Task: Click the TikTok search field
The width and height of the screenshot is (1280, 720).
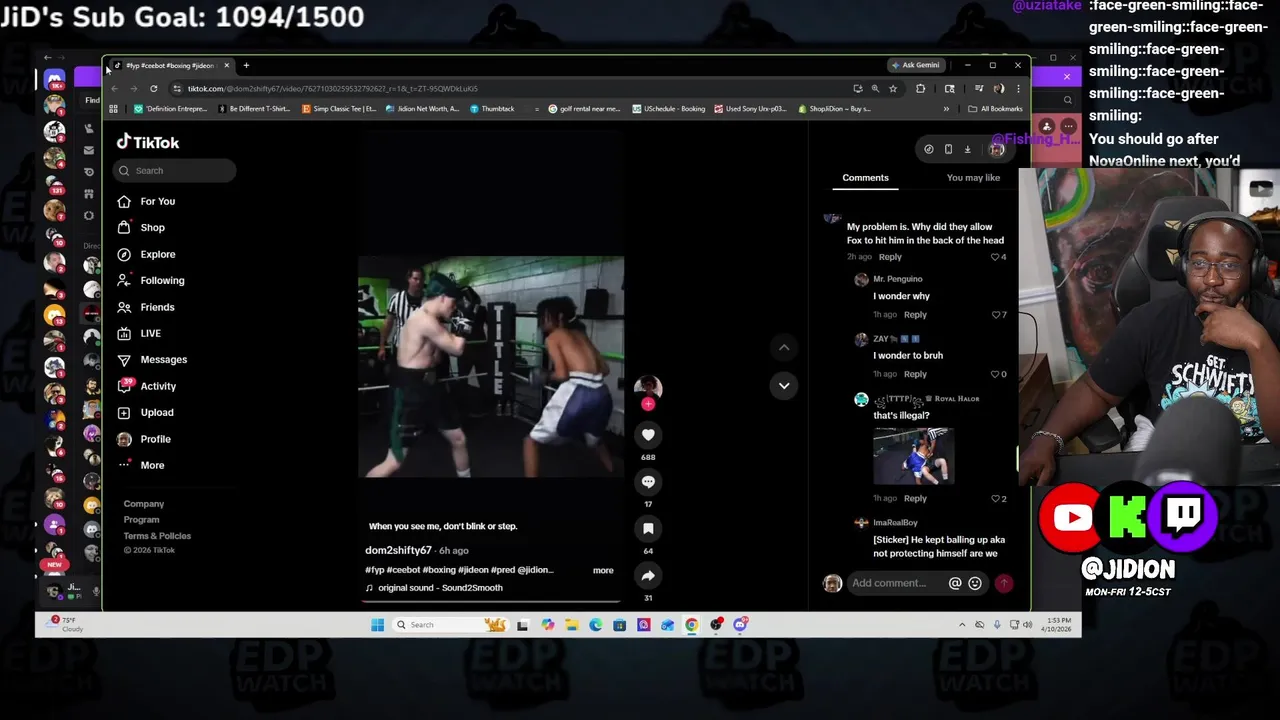Action: pyautogui.click(x=175, y=170)
